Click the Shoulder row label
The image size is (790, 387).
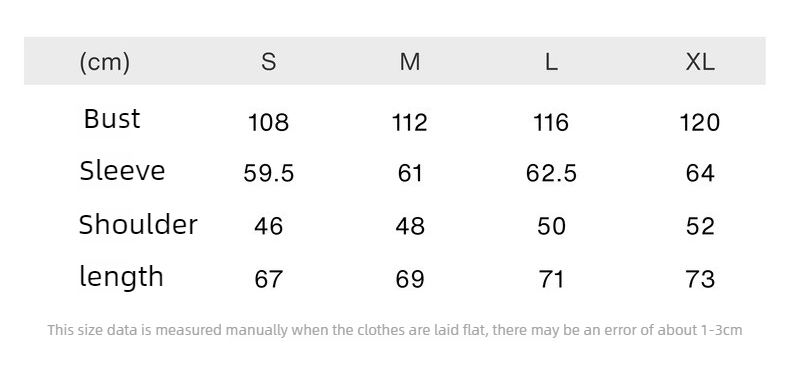click(x=138, y=224)
